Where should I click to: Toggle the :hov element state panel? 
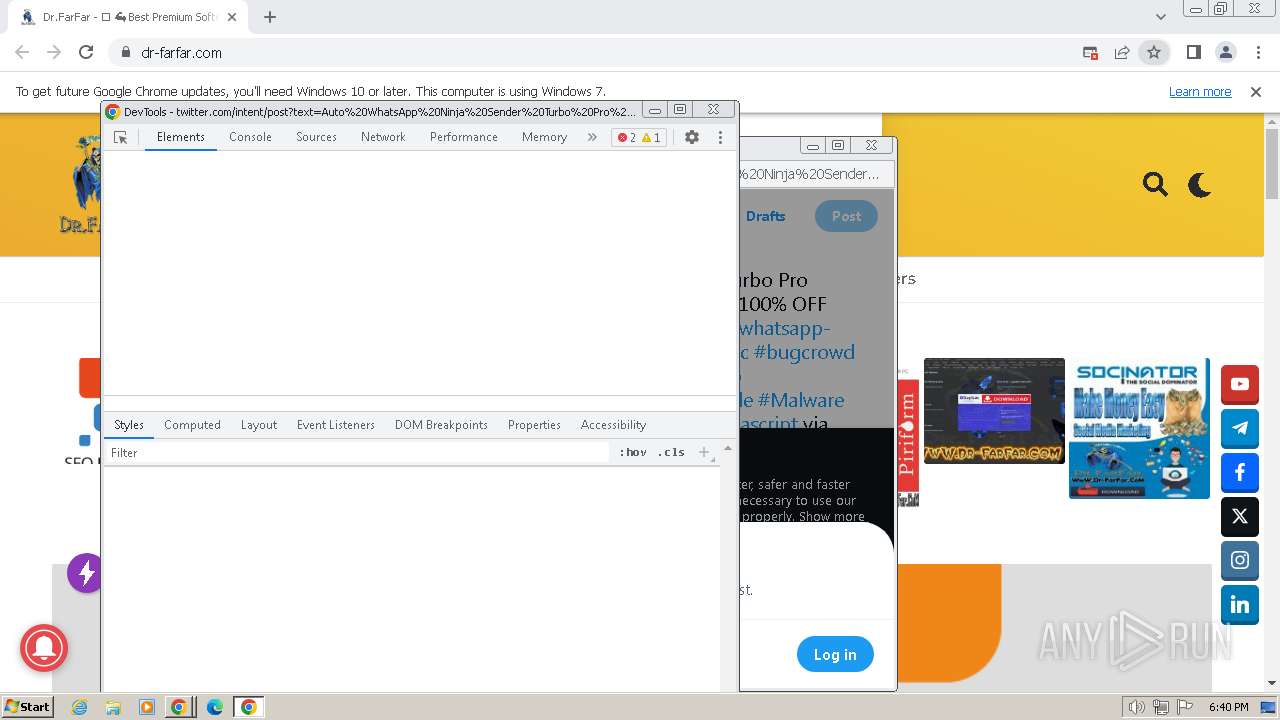point(633,453)
